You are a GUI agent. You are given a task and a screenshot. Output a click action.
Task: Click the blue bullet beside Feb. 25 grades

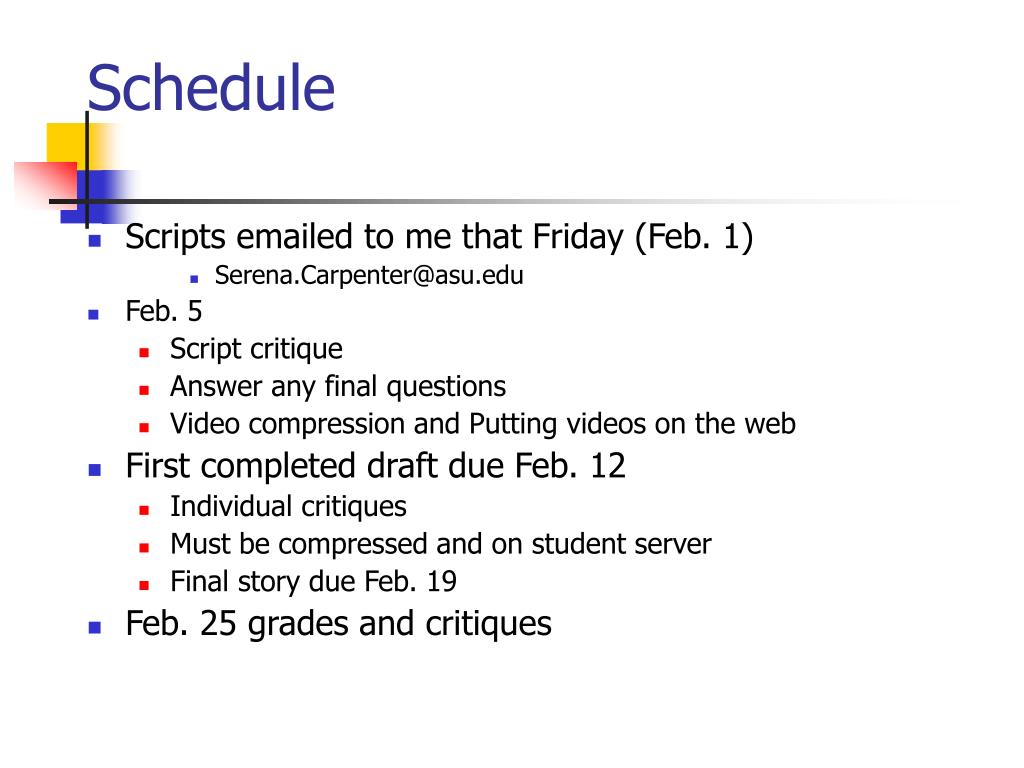point(95,628)
